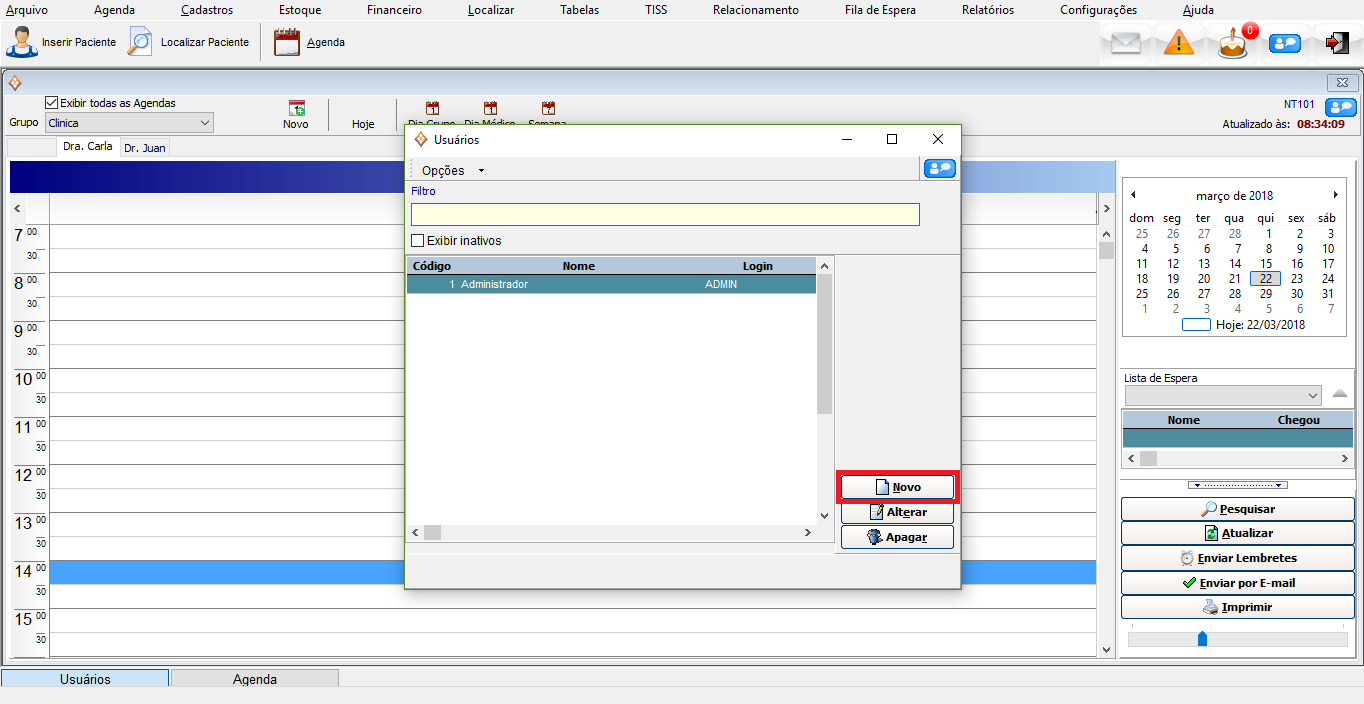The image size is (1364, 704).
Task: Click the envelope messages icon
Action: pyautogui.click(x=1126, y=43)
